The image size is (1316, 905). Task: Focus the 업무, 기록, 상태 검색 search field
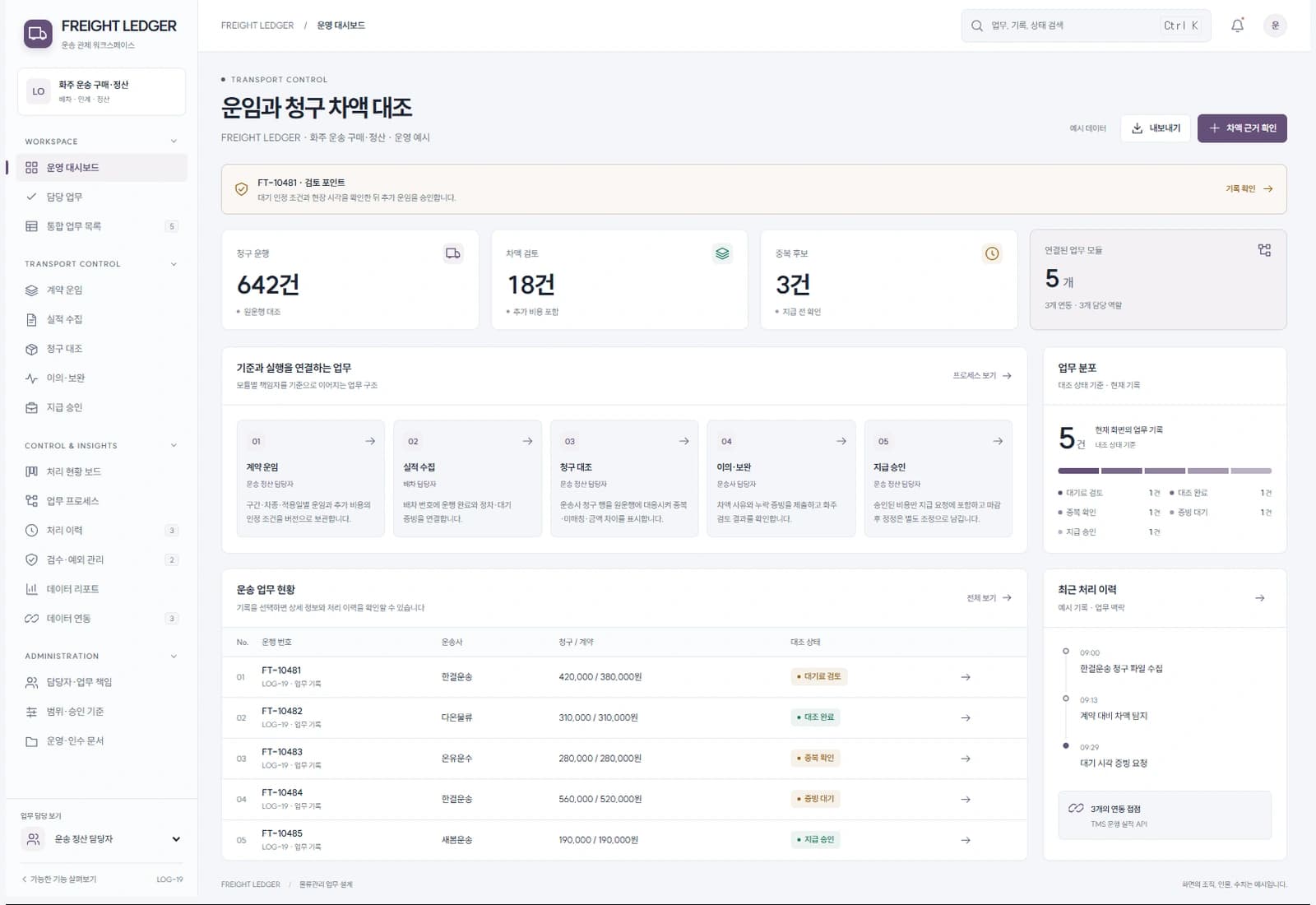tap(1086, 26)
